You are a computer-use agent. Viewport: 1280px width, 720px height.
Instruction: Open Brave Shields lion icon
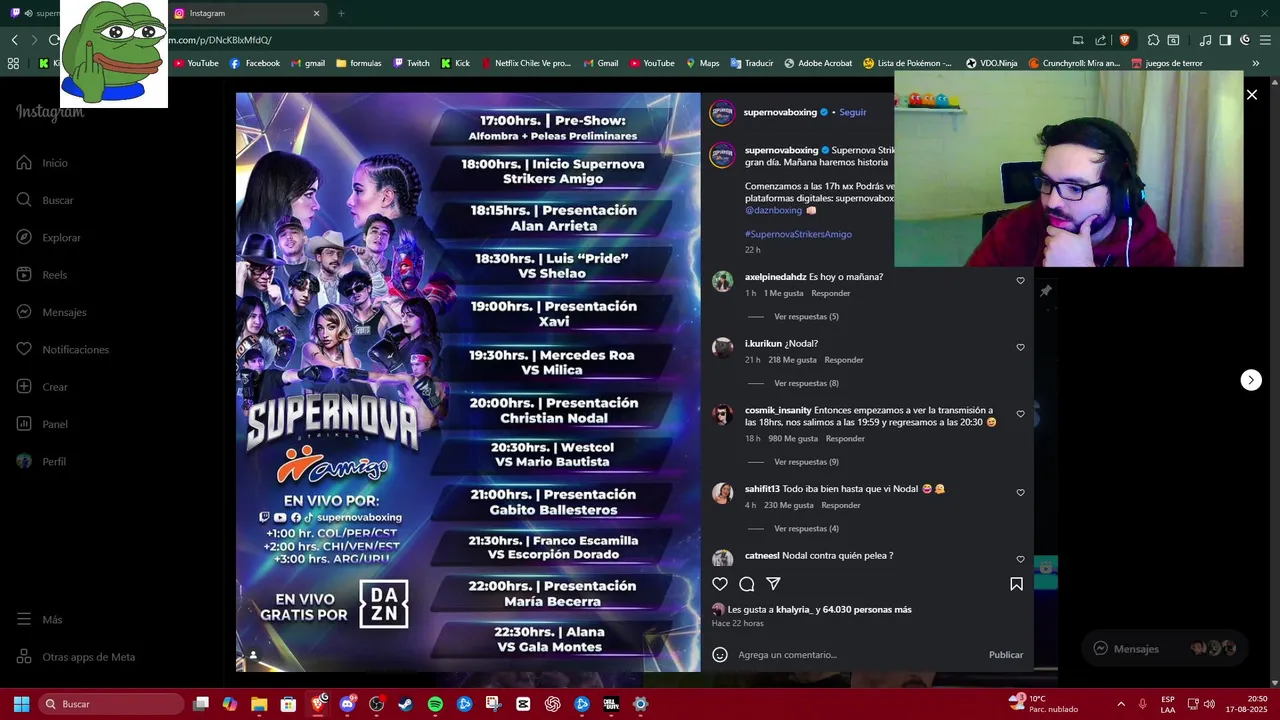pyautogui.click(x=1124, y=40)
